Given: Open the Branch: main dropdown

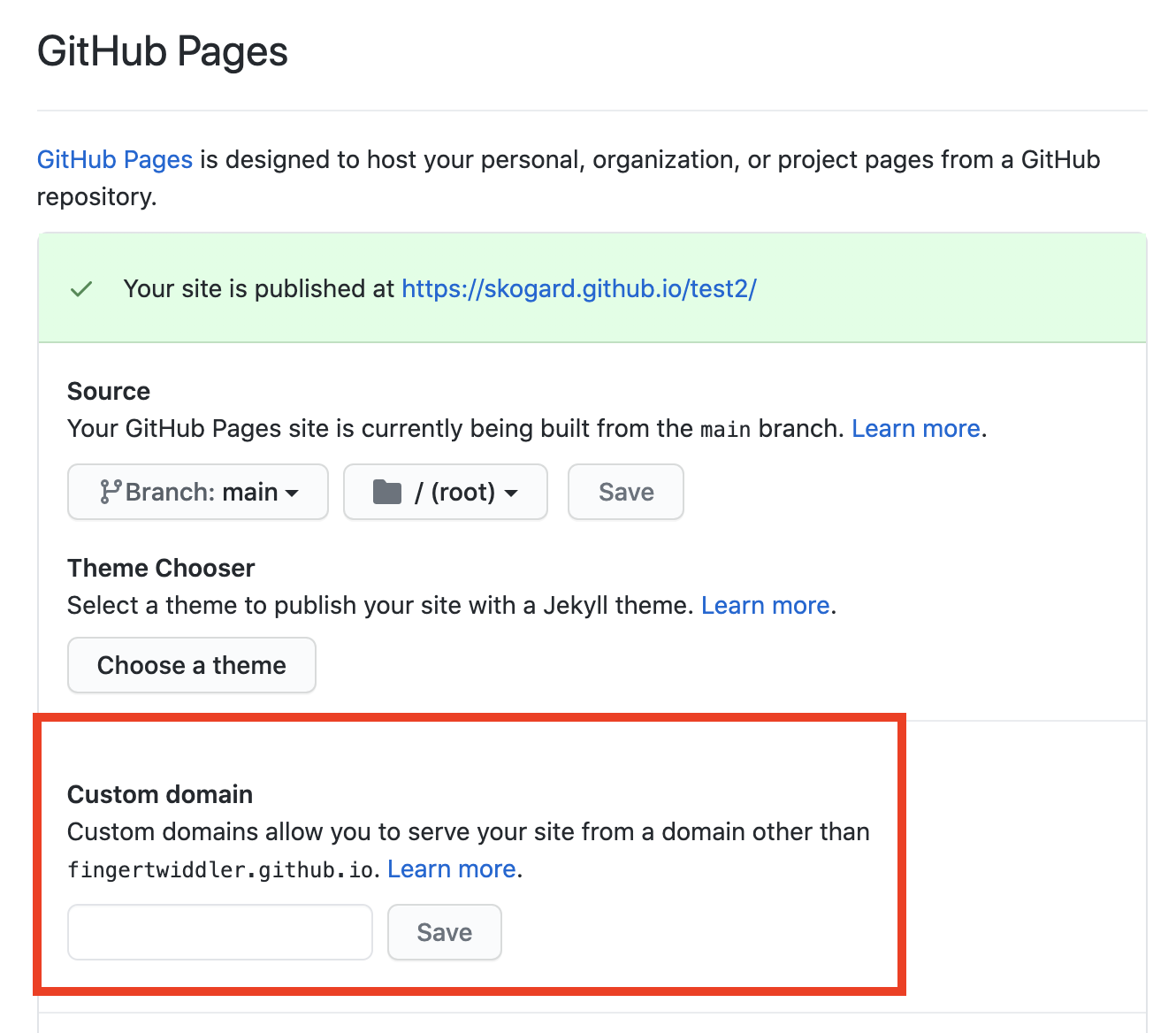Looking at the screenshot, I should click(198, 492).
